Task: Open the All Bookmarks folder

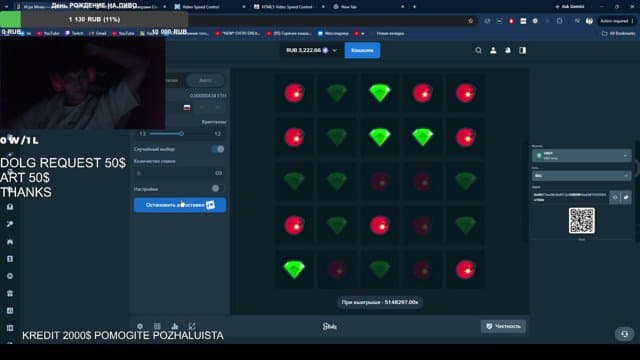Action: click(618, 33)
